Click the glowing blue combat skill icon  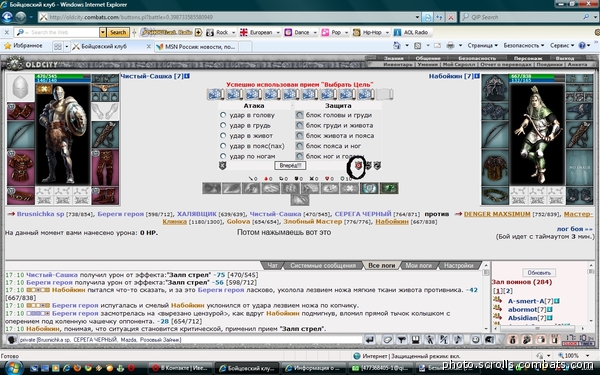click(x=369, y=188)
